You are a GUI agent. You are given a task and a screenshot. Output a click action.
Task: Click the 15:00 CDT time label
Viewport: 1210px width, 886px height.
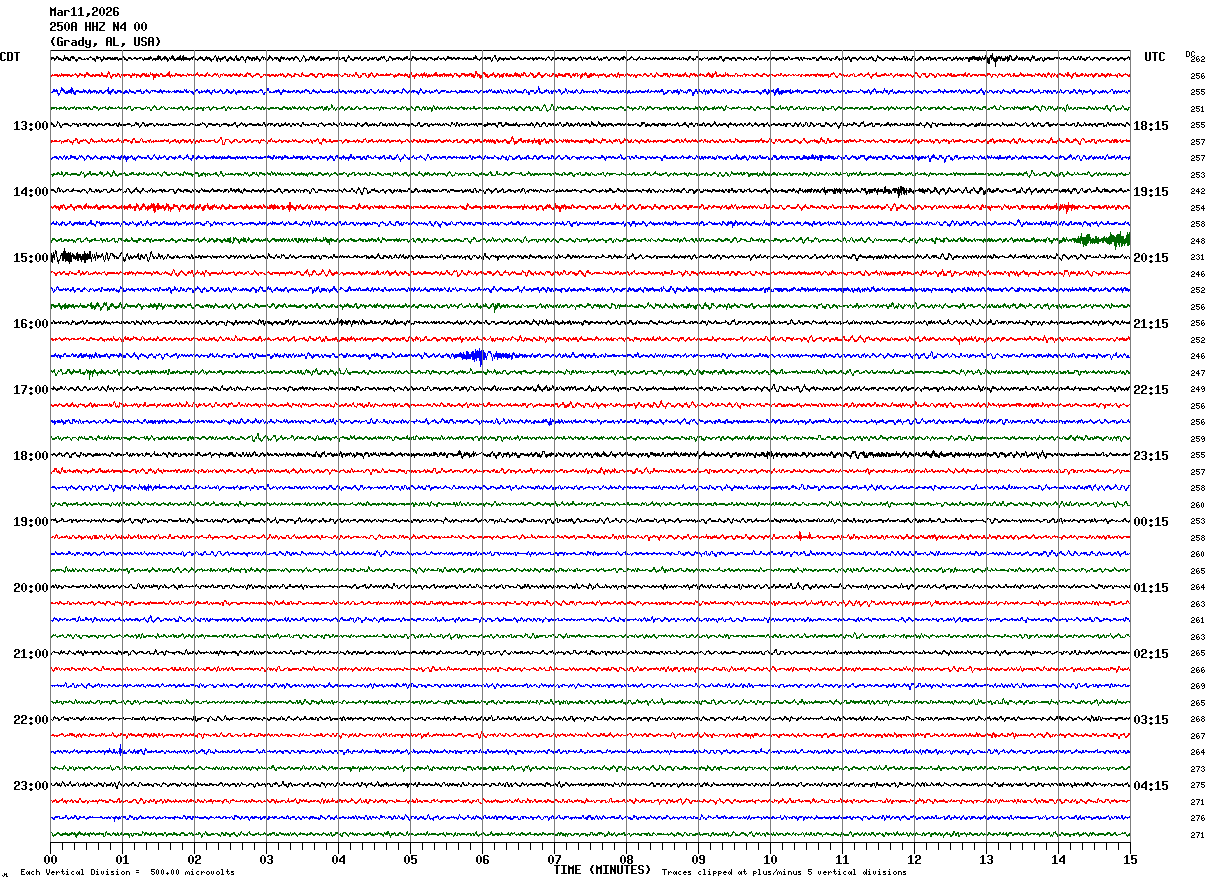[x=31, y=258]
